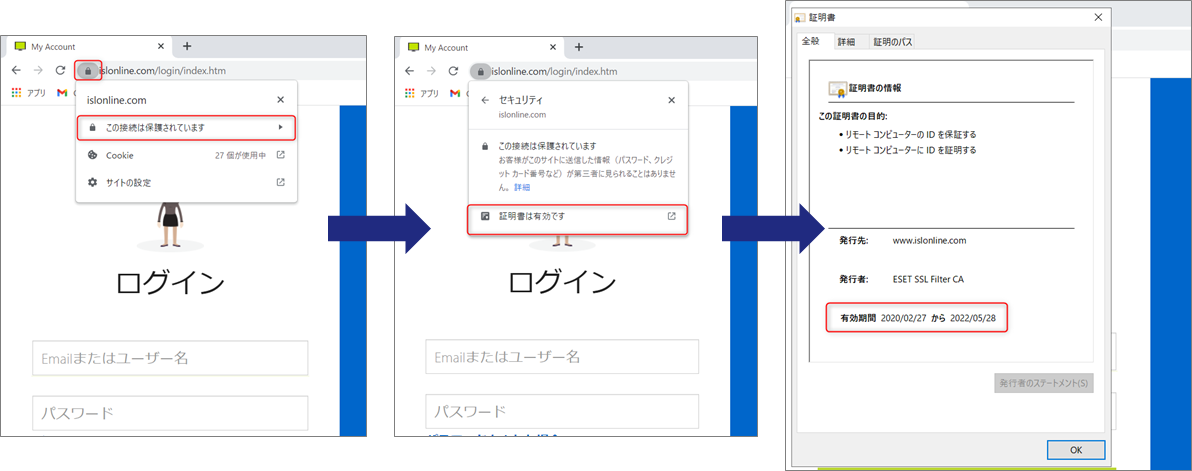Follow the 詳細 link in the security popup
Screen dimensions: 1192x471
pyautogui.click(x=522, y=187)
